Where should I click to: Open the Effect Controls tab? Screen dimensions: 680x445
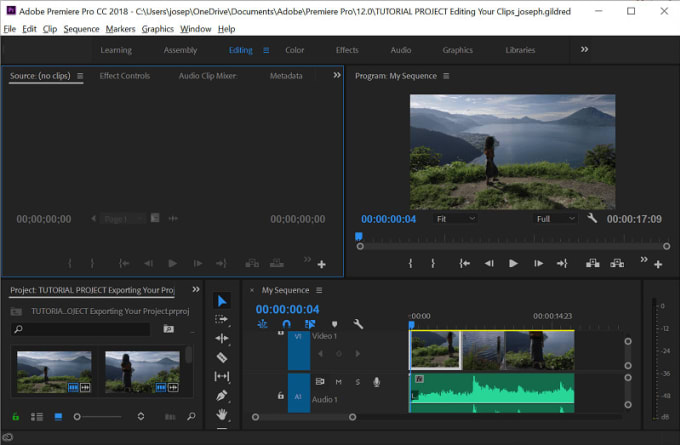click(124, 76)
